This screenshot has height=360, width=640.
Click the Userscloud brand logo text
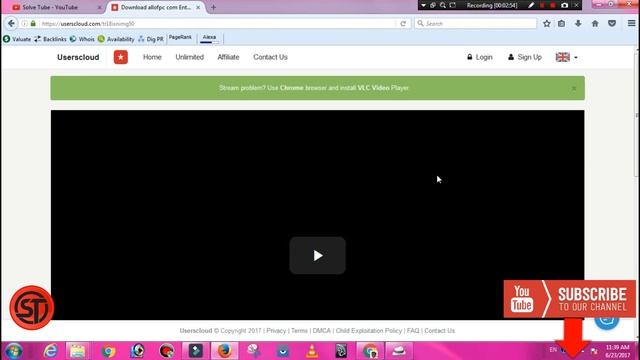click(78, 57)
